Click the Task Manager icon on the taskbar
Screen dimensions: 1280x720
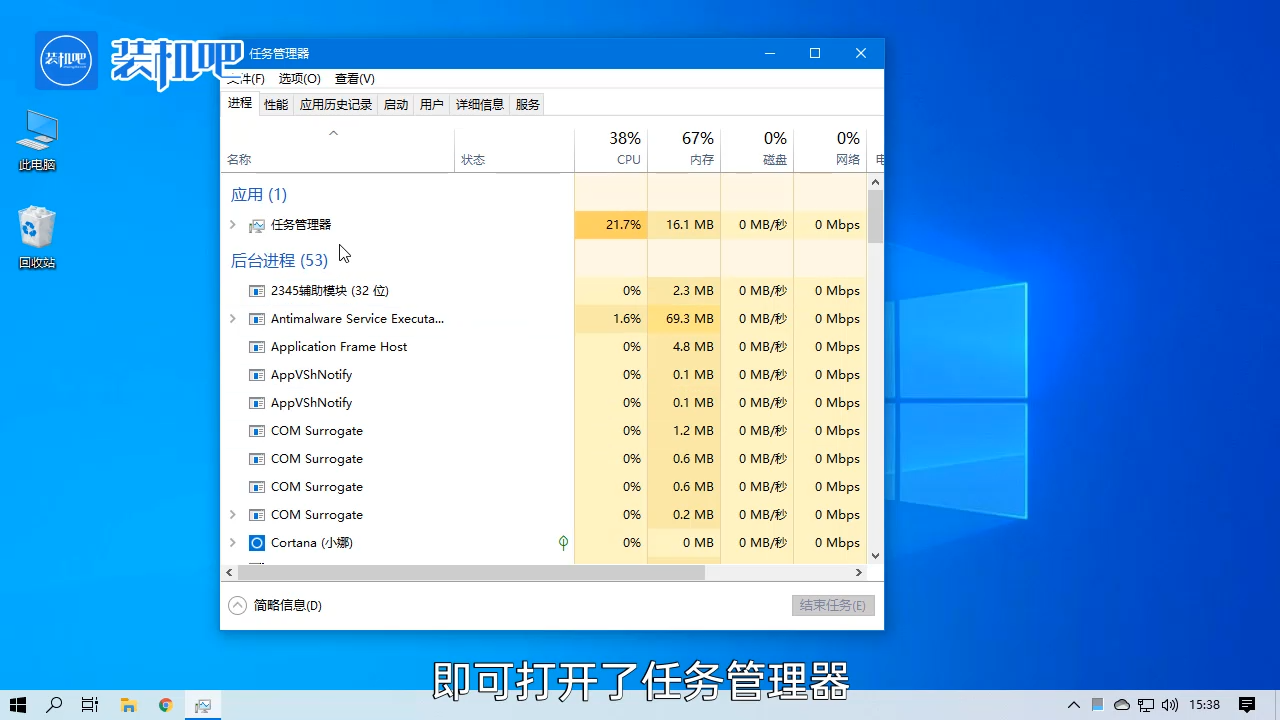[202, 705]
